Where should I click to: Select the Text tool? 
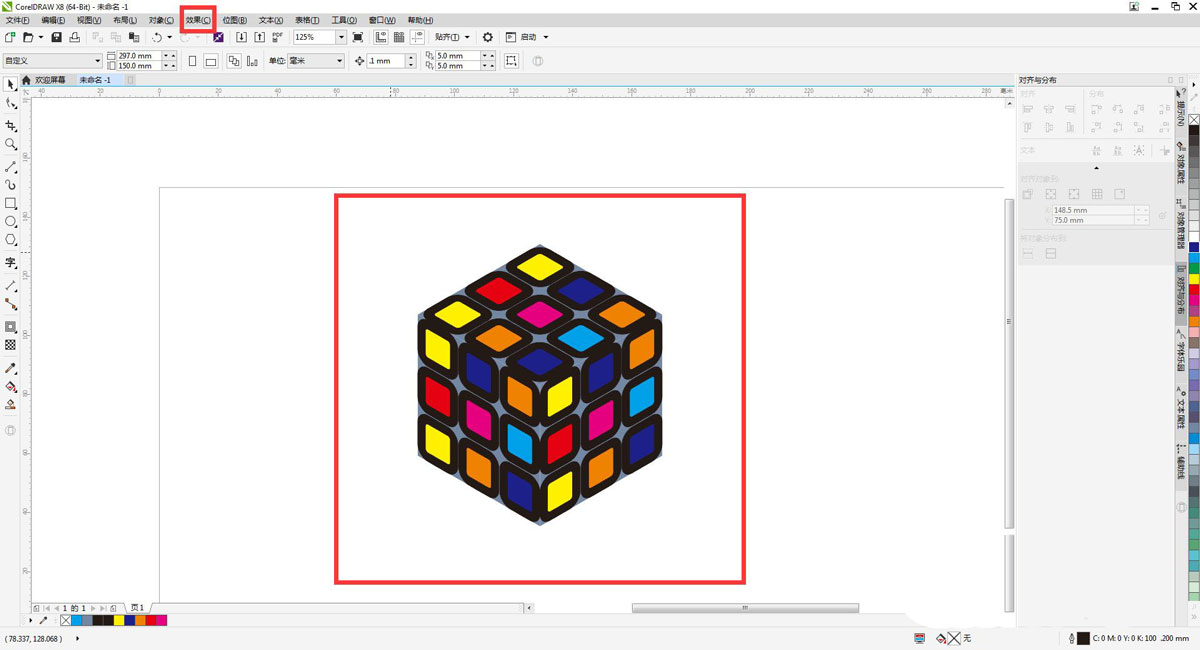pos(11,263)
